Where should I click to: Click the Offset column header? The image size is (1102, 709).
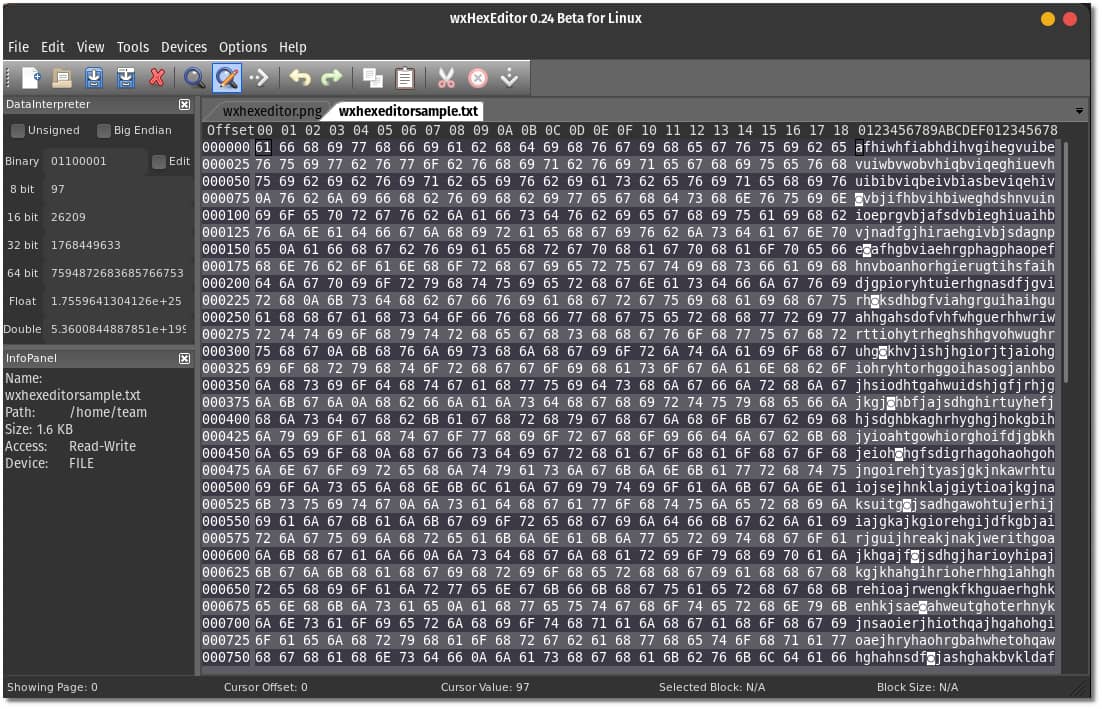[230, 130]
